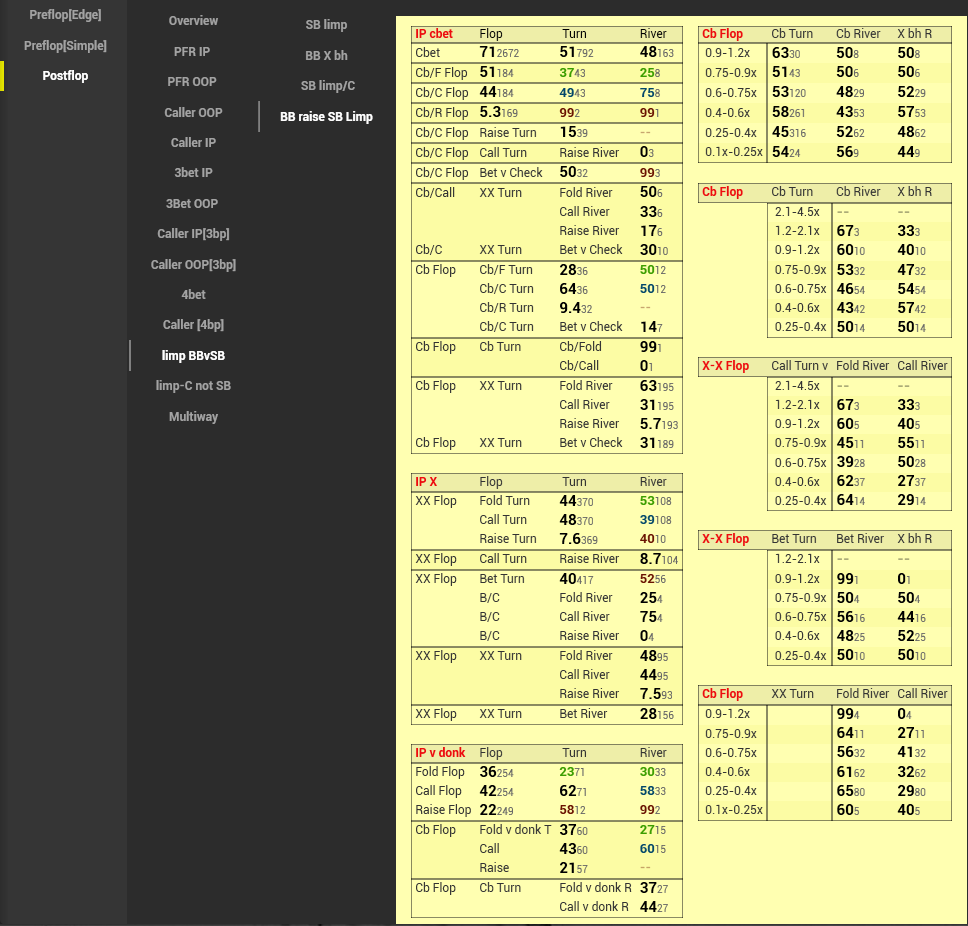This screenshot has width=968, height=926.
Task: Open Caller [4bp] stats
Action: 193,325
